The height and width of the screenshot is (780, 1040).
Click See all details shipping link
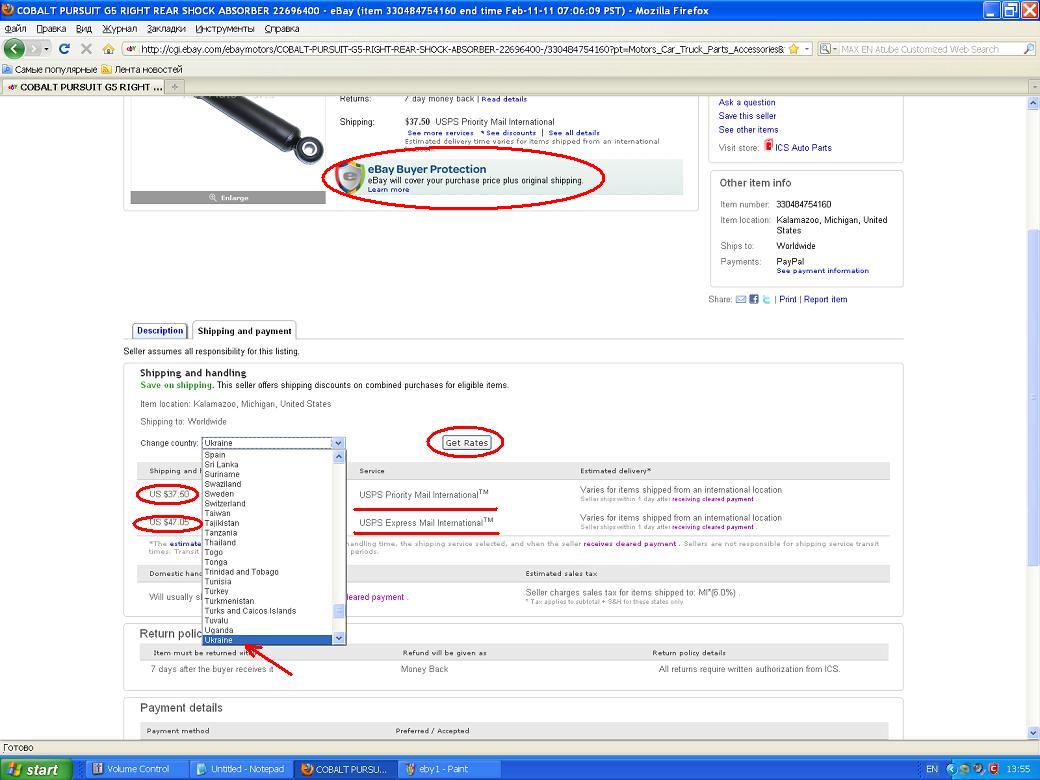pos(574,133)
